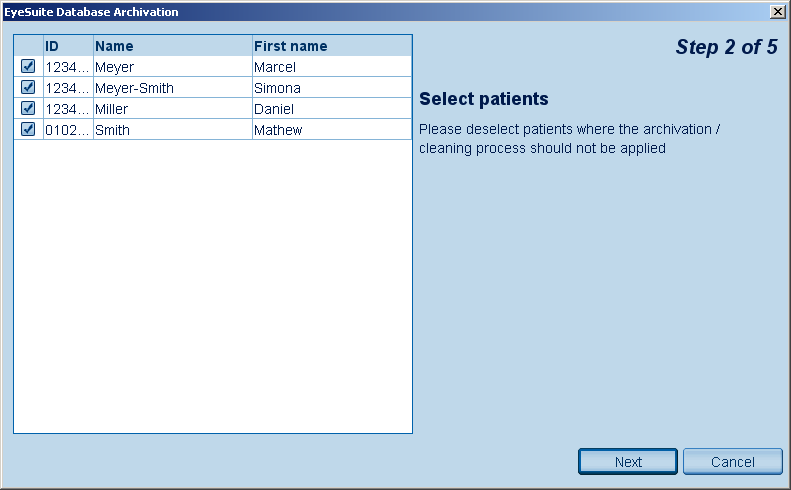Sort by the ID column header
791x490 pixels.
click(67, 46)
